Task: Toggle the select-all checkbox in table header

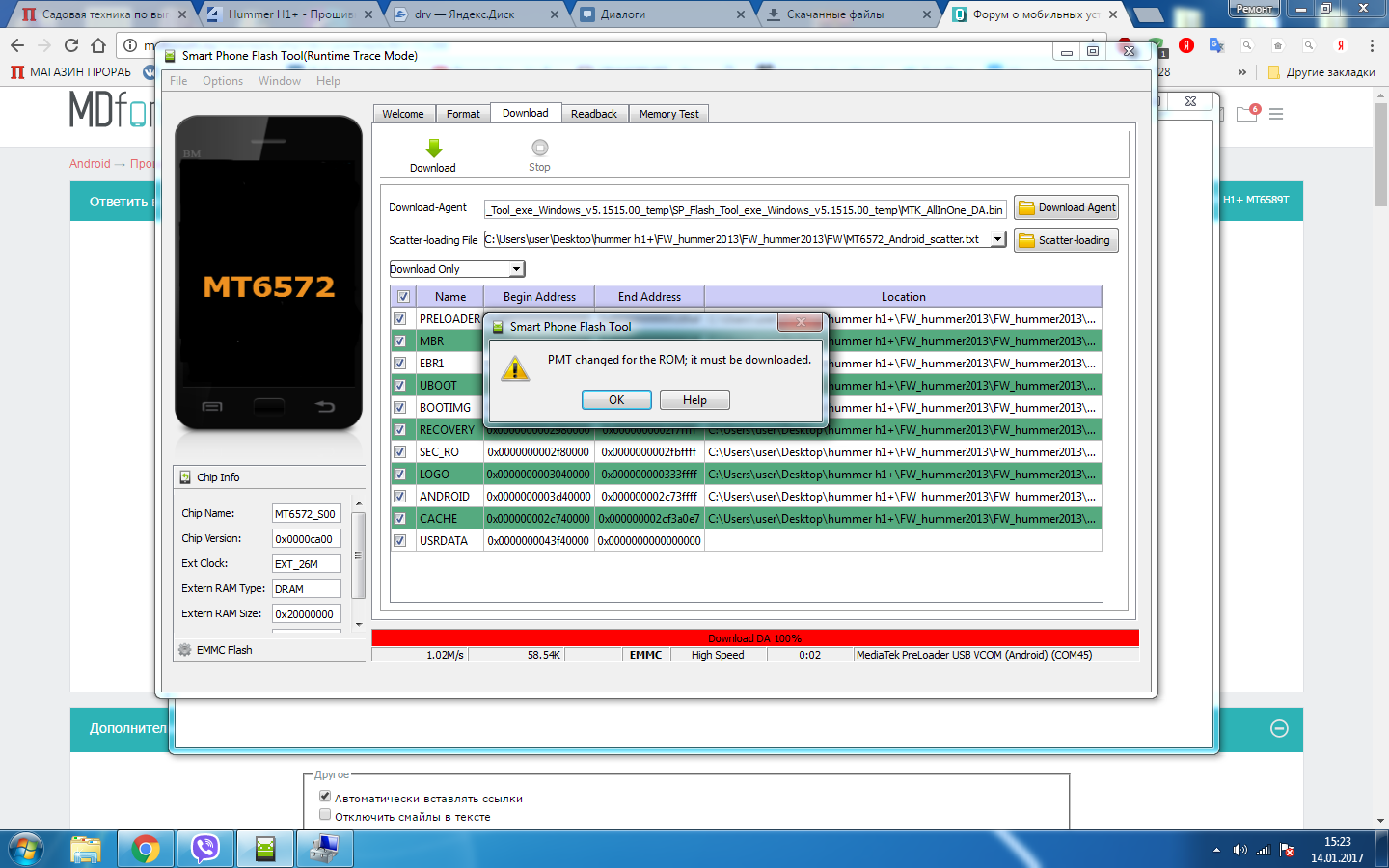Action: click(403, 297)
